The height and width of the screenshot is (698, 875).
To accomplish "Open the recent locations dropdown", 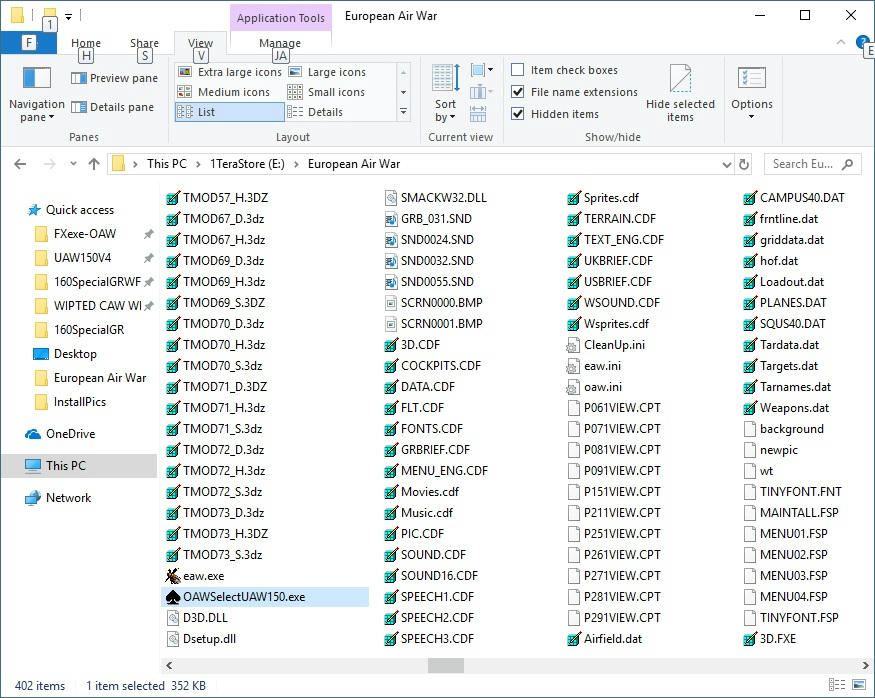I will coord(73,164).
